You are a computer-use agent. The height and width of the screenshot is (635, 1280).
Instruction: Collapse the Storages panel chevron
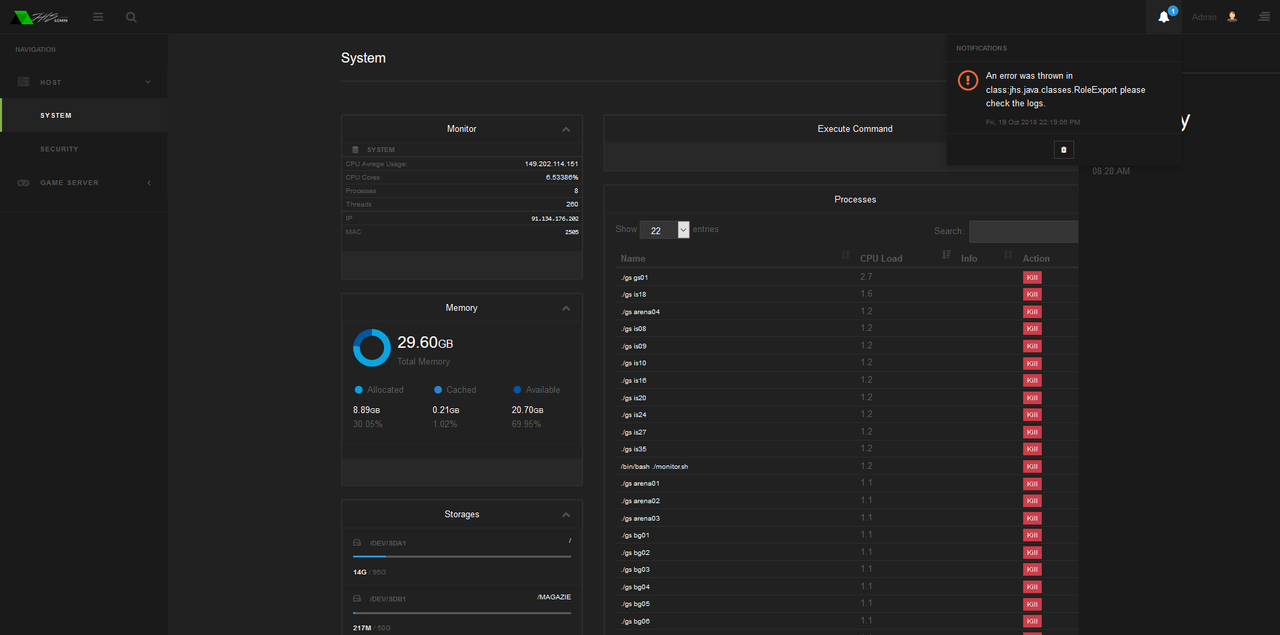coord(566,514)
